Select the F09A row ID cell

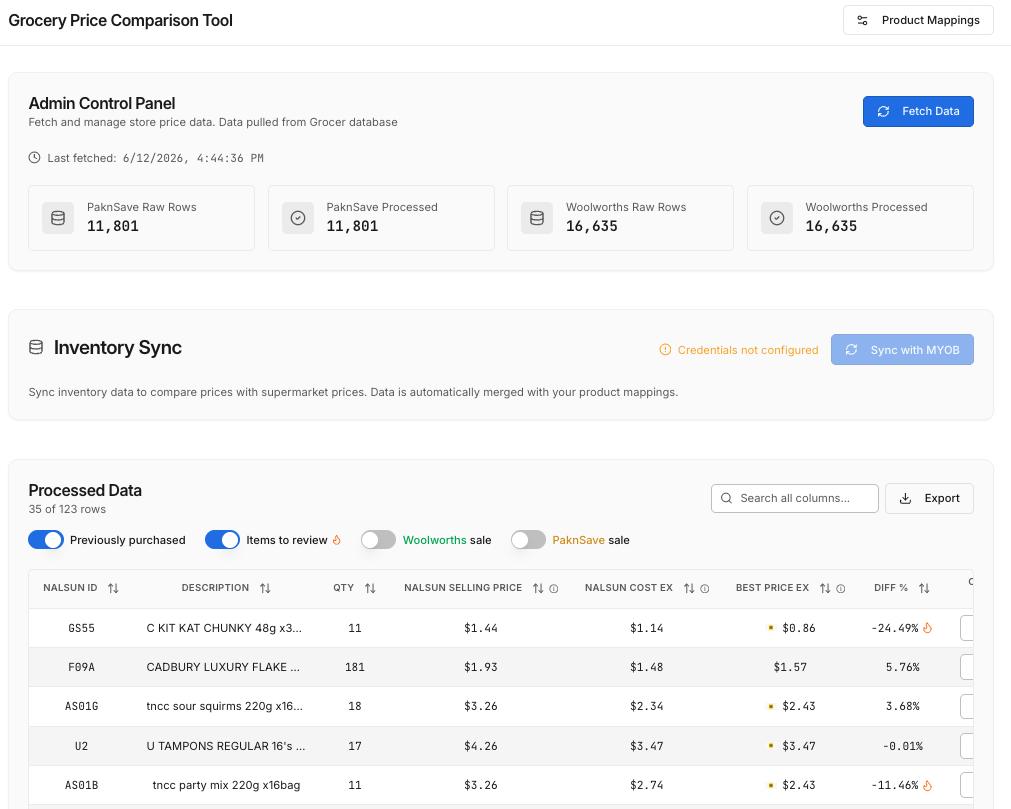click(81, 667)
